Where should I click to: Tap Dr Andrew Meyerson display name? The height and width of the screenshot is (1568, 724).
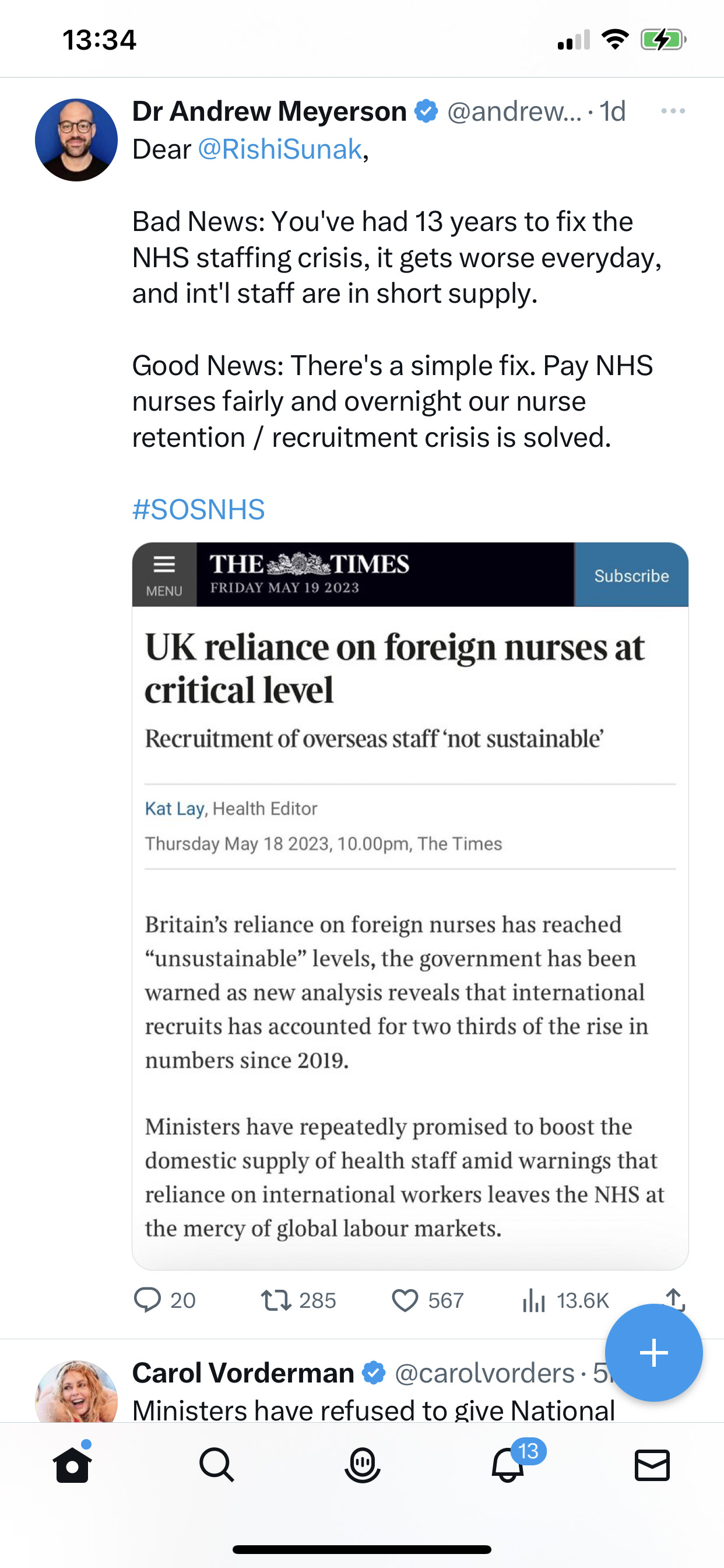pos(269,111)
